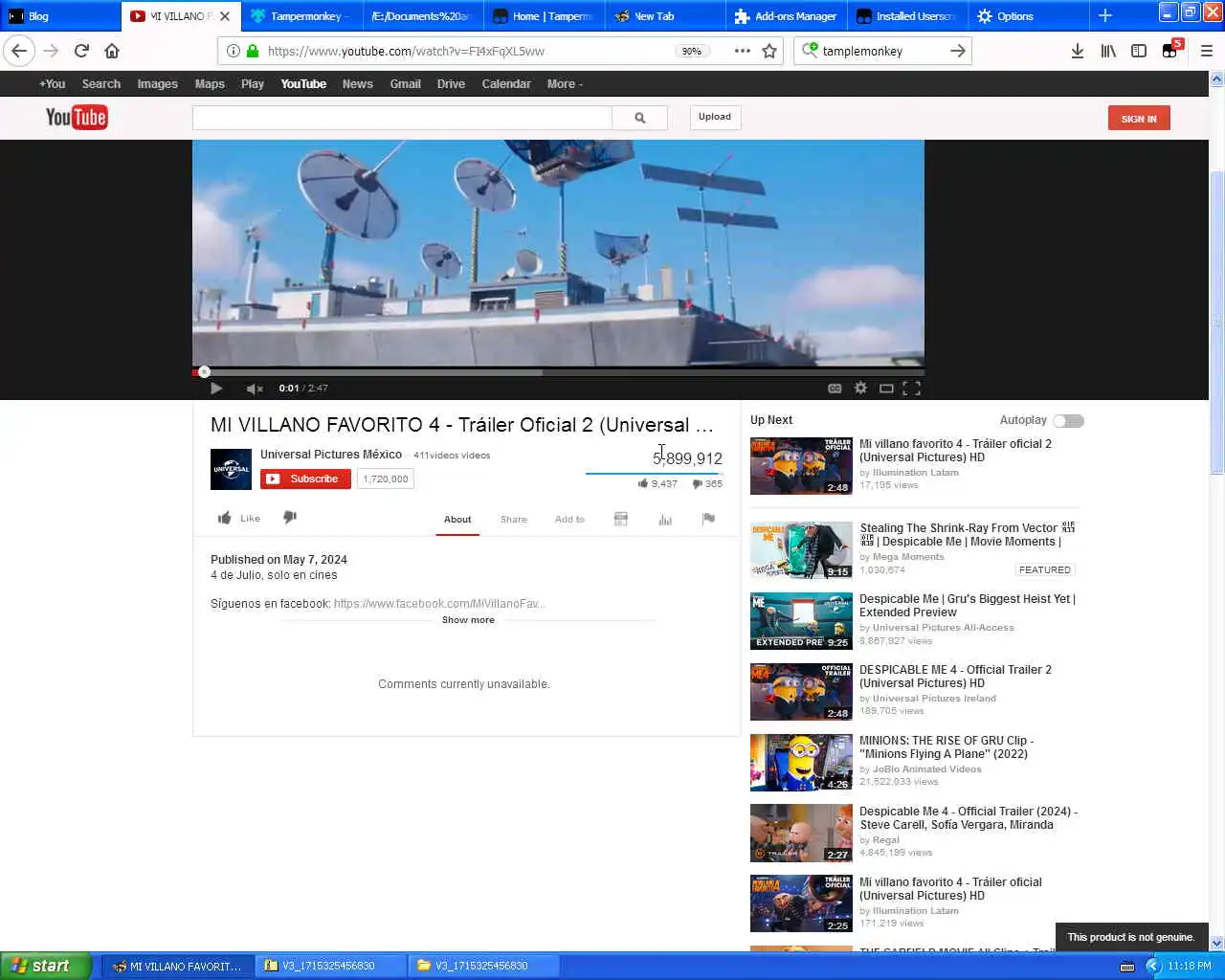Expand the description with Show more
1225x980 pixels.
point(468,620)
